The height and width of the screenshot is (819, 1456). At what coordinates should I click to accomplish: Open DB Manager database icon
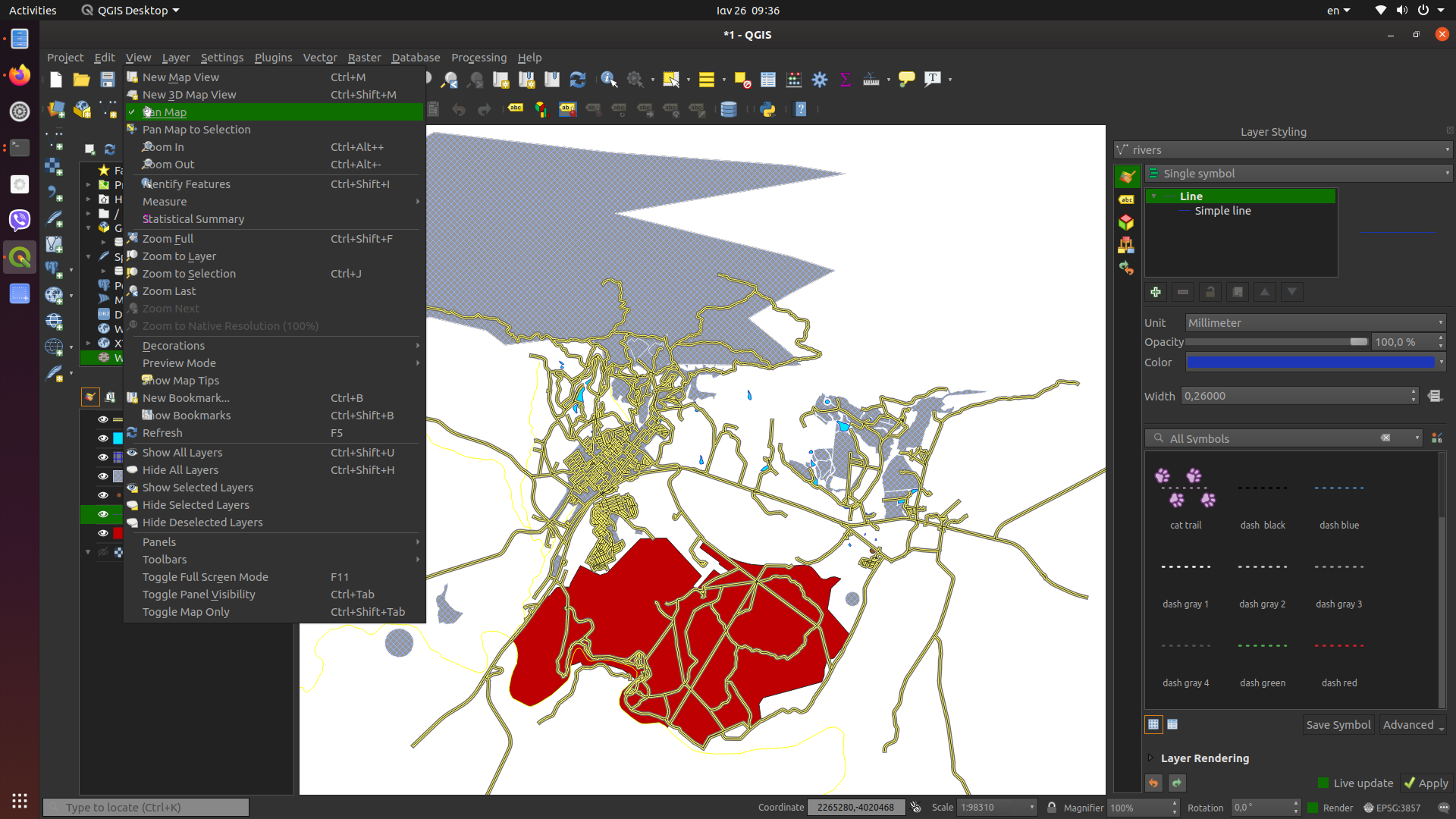coord(728,109)
